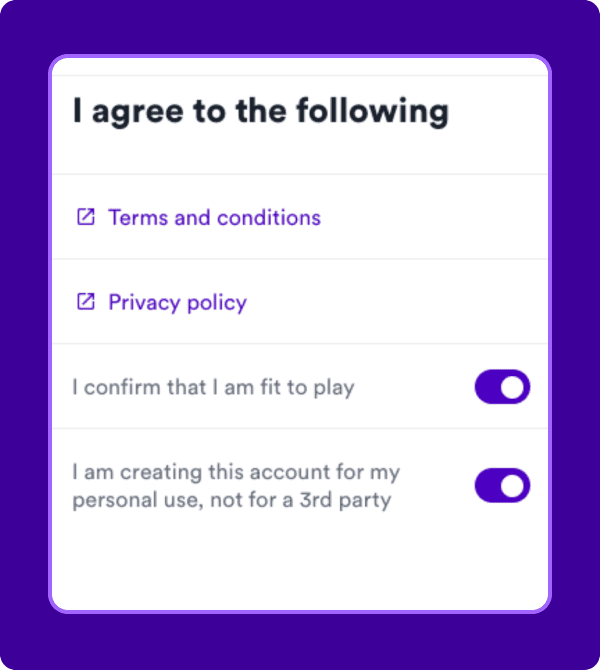Click the word "policy" in the second link
This screenshot has height=670, width=600.
[217, 302]
